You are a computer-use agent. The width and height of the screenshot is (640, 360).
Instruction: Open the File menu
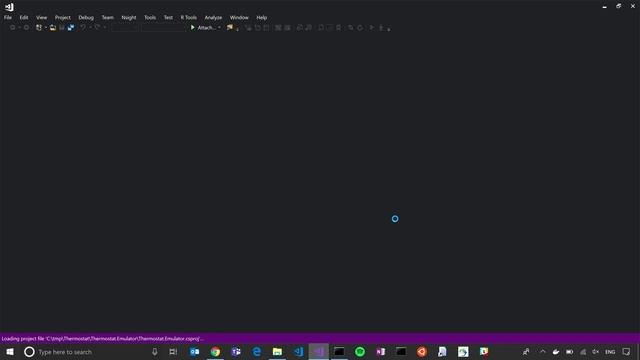pyautogui.click(x=8, y=18)
